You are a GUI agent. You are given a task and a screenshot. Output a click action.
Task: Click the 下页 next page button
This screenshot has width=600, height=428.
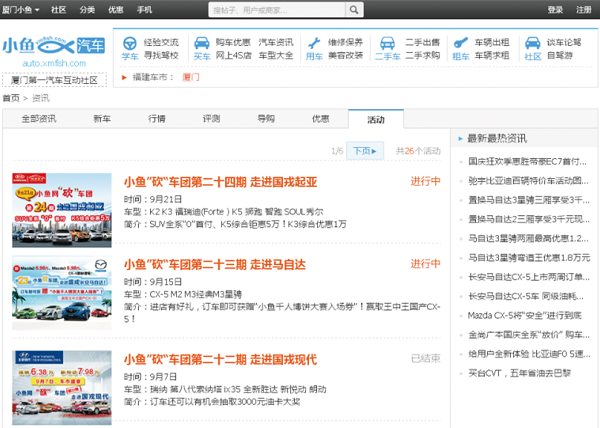pyautogui.click(x=365, y=151)
